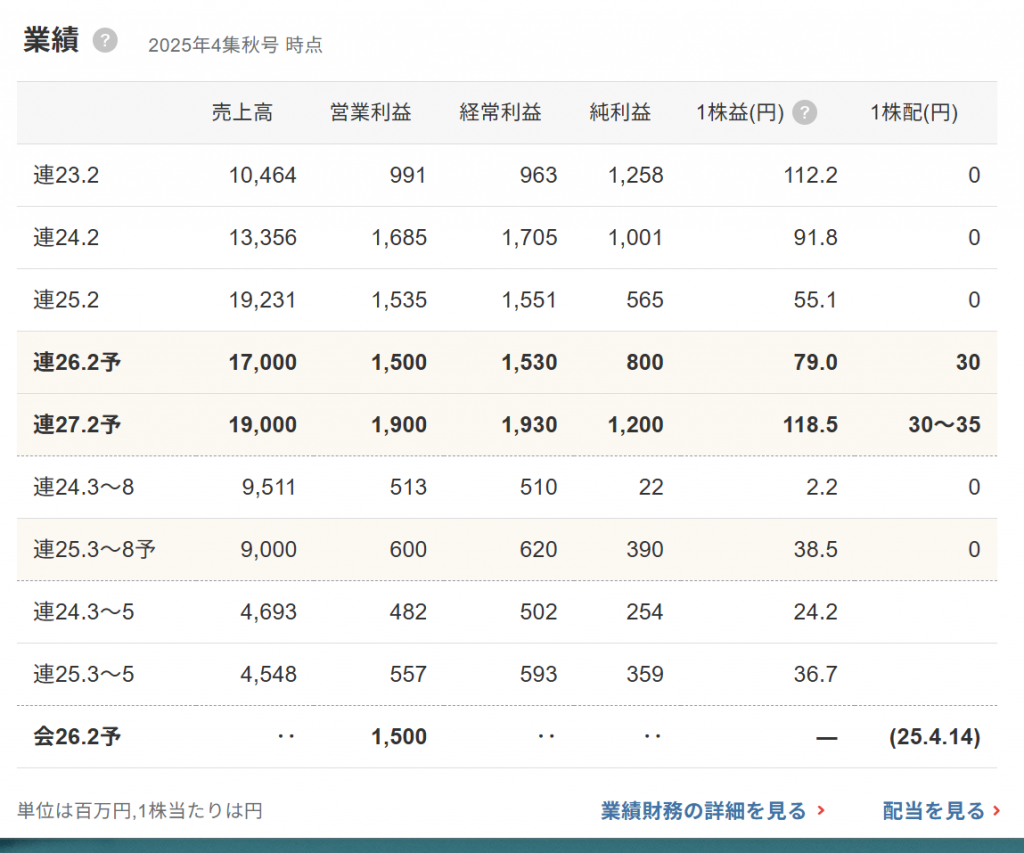Screen dimensions: 1024x853
Task: Click the 連24.3〜8 row label
Action: pos(84,487)
